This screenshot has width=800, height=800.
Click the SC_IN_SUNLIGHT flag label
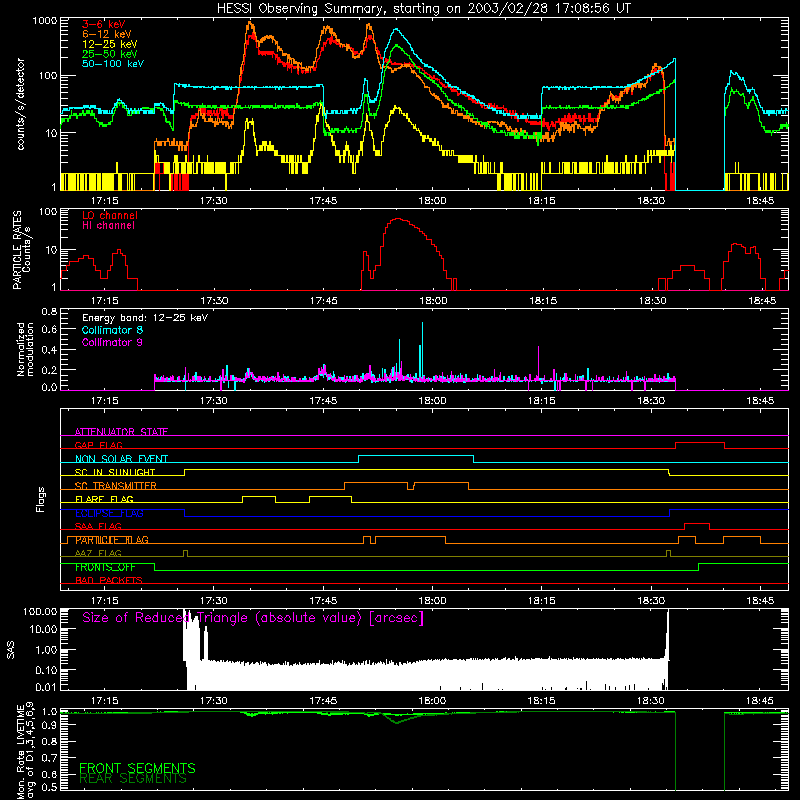coord(115,472)
